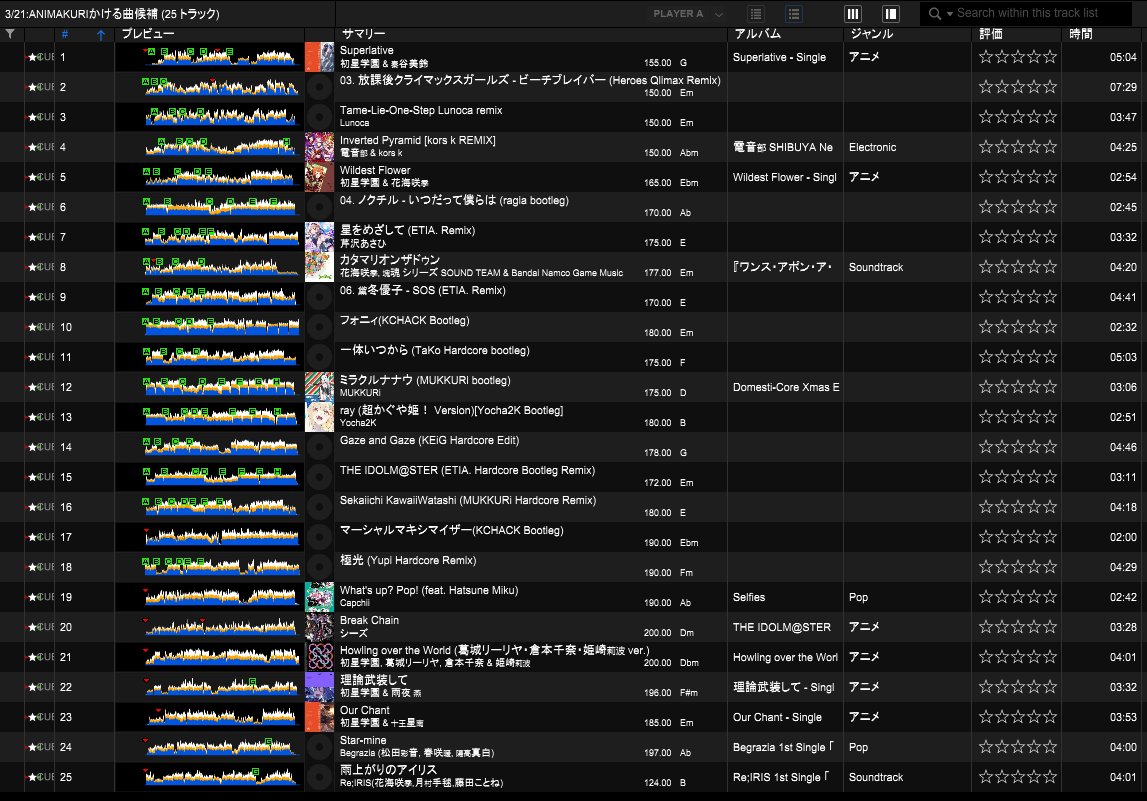Click album "Selfies"

tap(749, 597)
